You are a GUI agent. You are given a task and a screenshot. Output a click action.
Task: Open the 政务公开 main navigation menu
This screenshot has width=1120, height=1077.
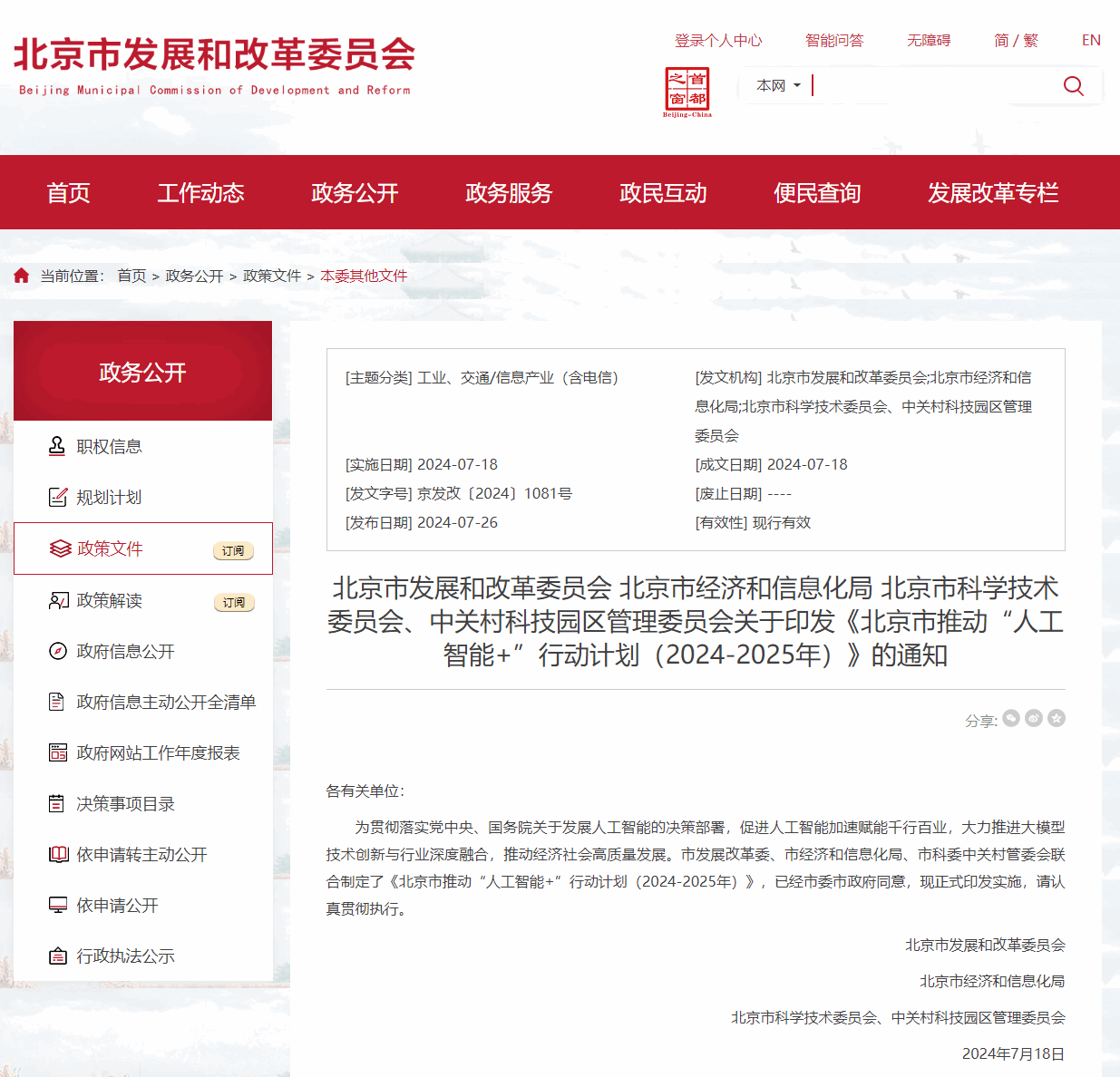click(x=355, y=192)
